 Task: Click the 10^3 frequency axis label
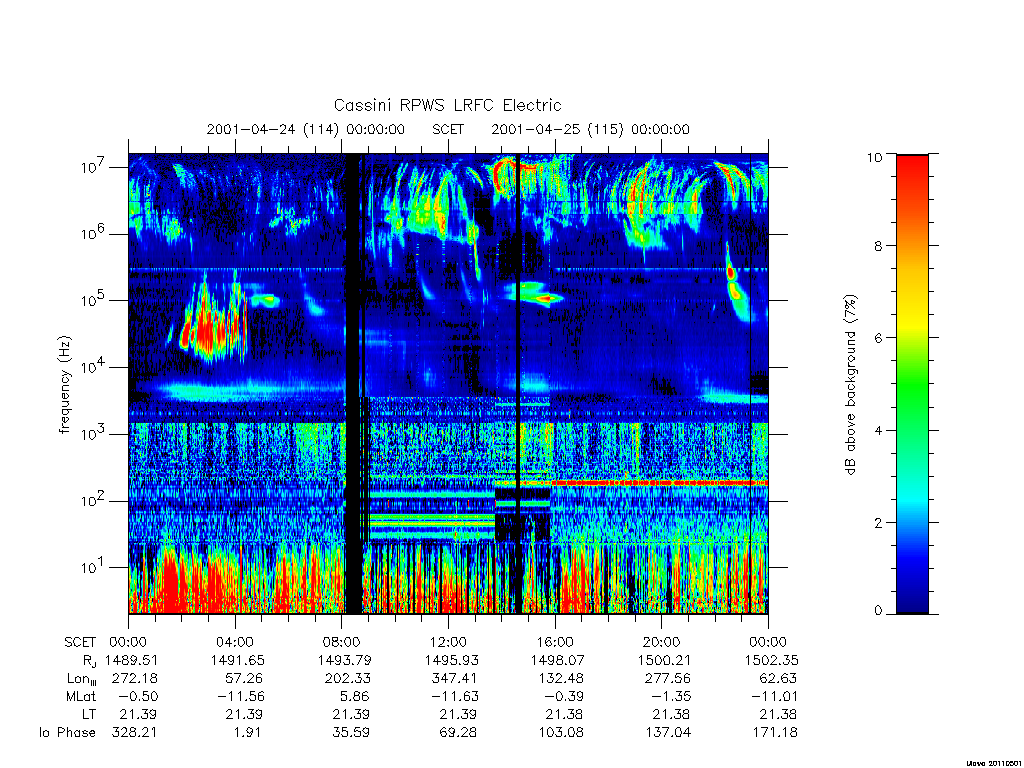[93, 434]
